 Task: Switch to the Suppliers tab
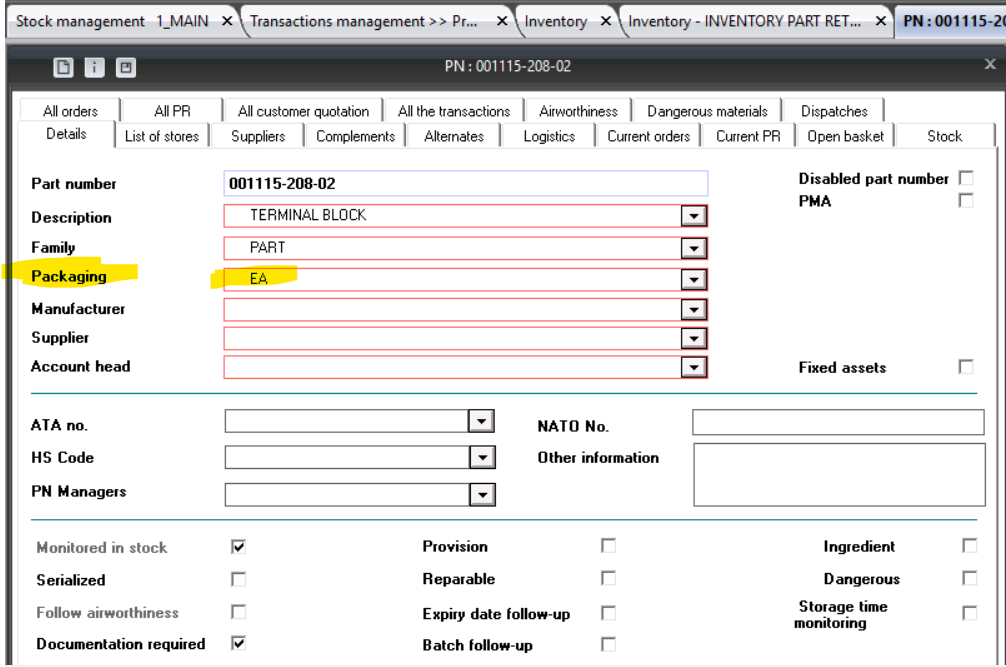[258, 136]
